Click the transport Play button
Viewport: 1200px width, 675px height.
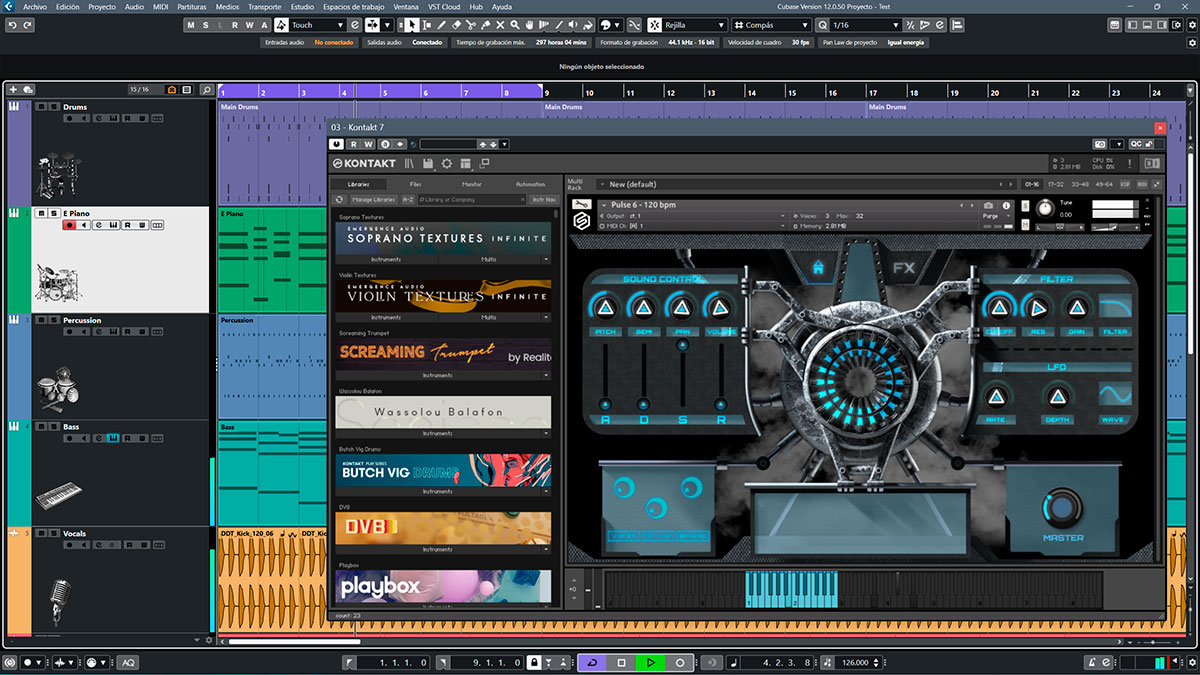pos(650,662)
